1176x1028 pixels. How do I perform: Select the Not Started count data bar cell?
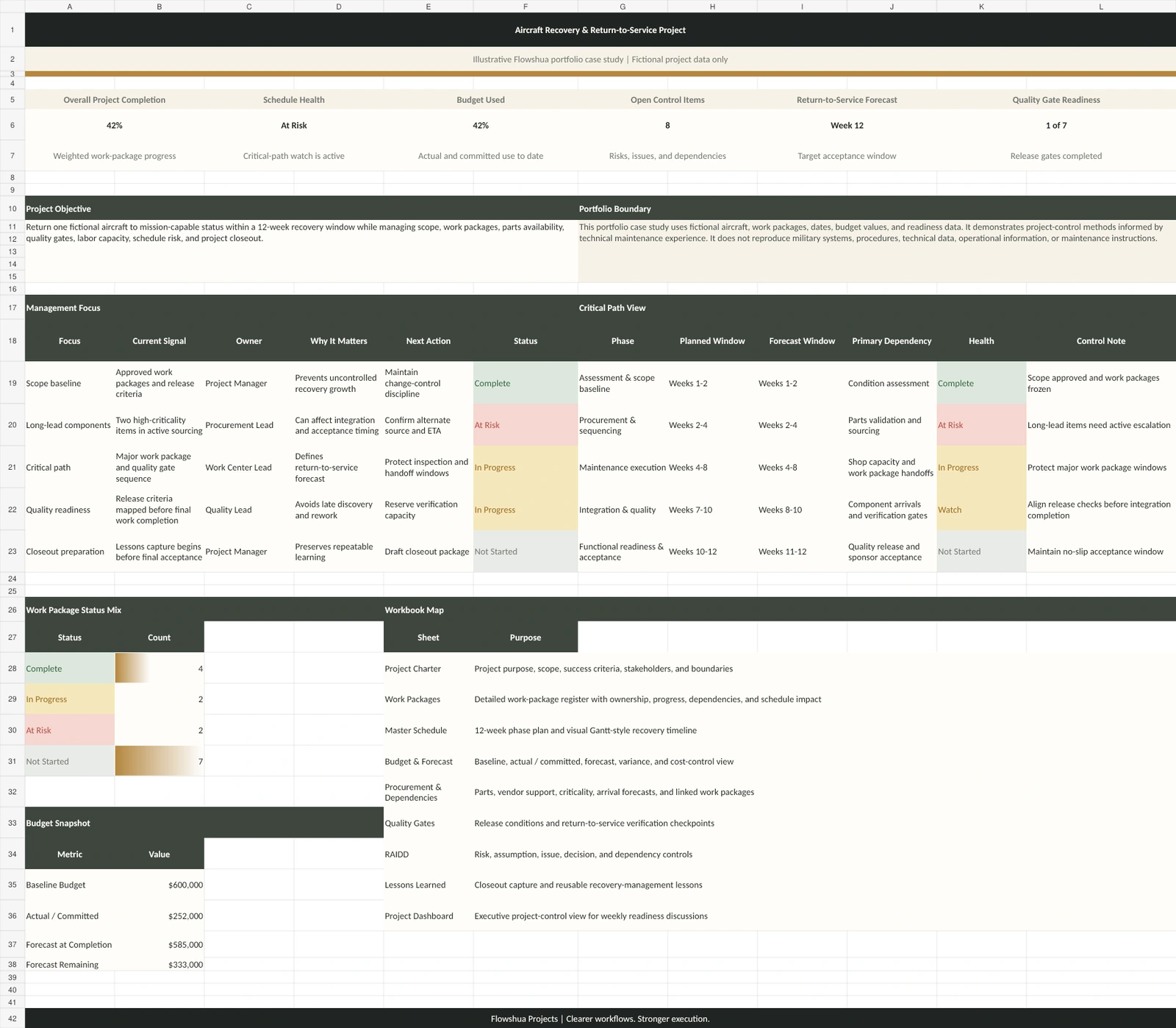click(x=159, y=761)
